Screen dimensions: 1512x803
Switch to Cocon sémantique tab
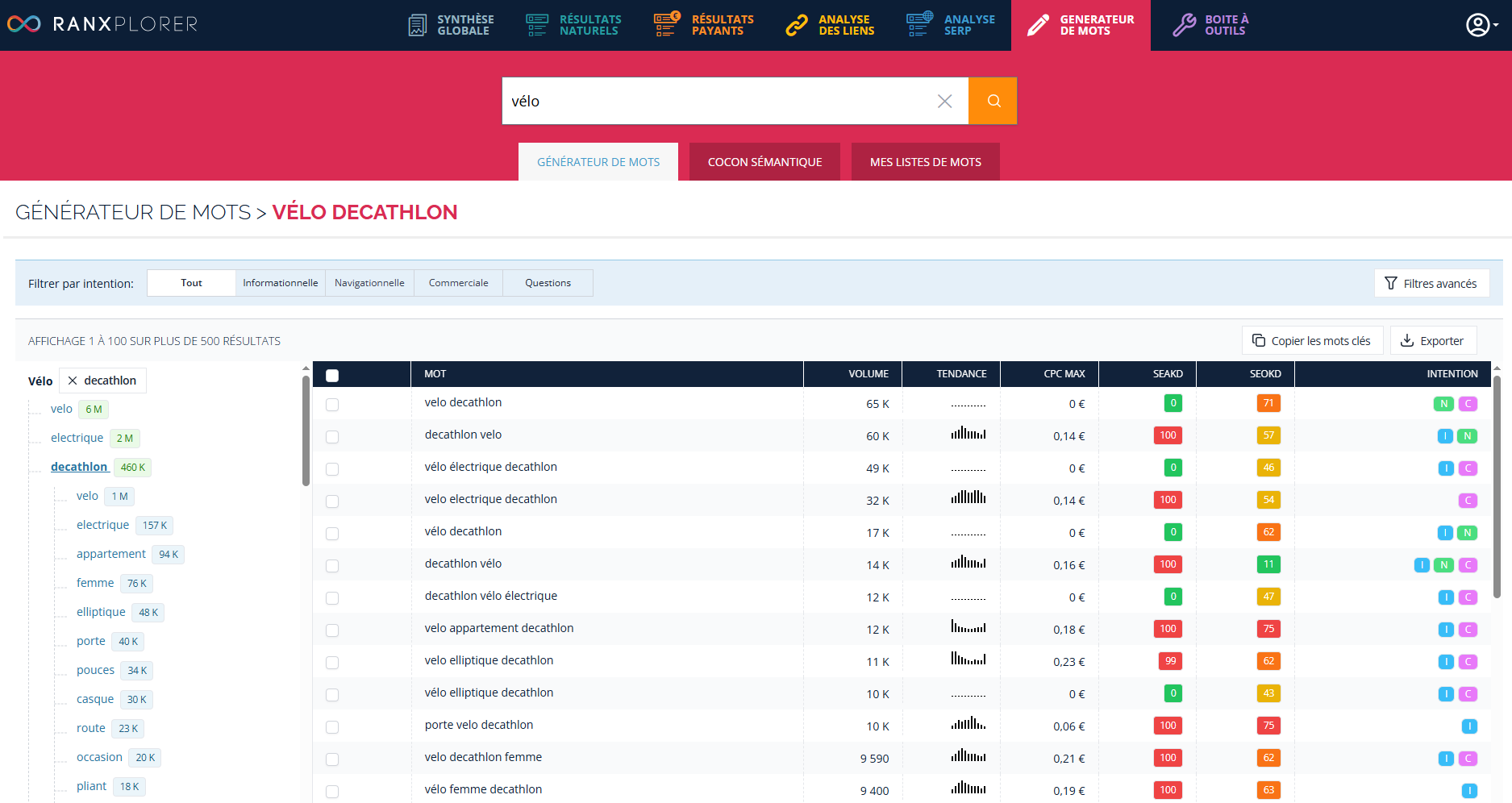(x=764, y=162)
